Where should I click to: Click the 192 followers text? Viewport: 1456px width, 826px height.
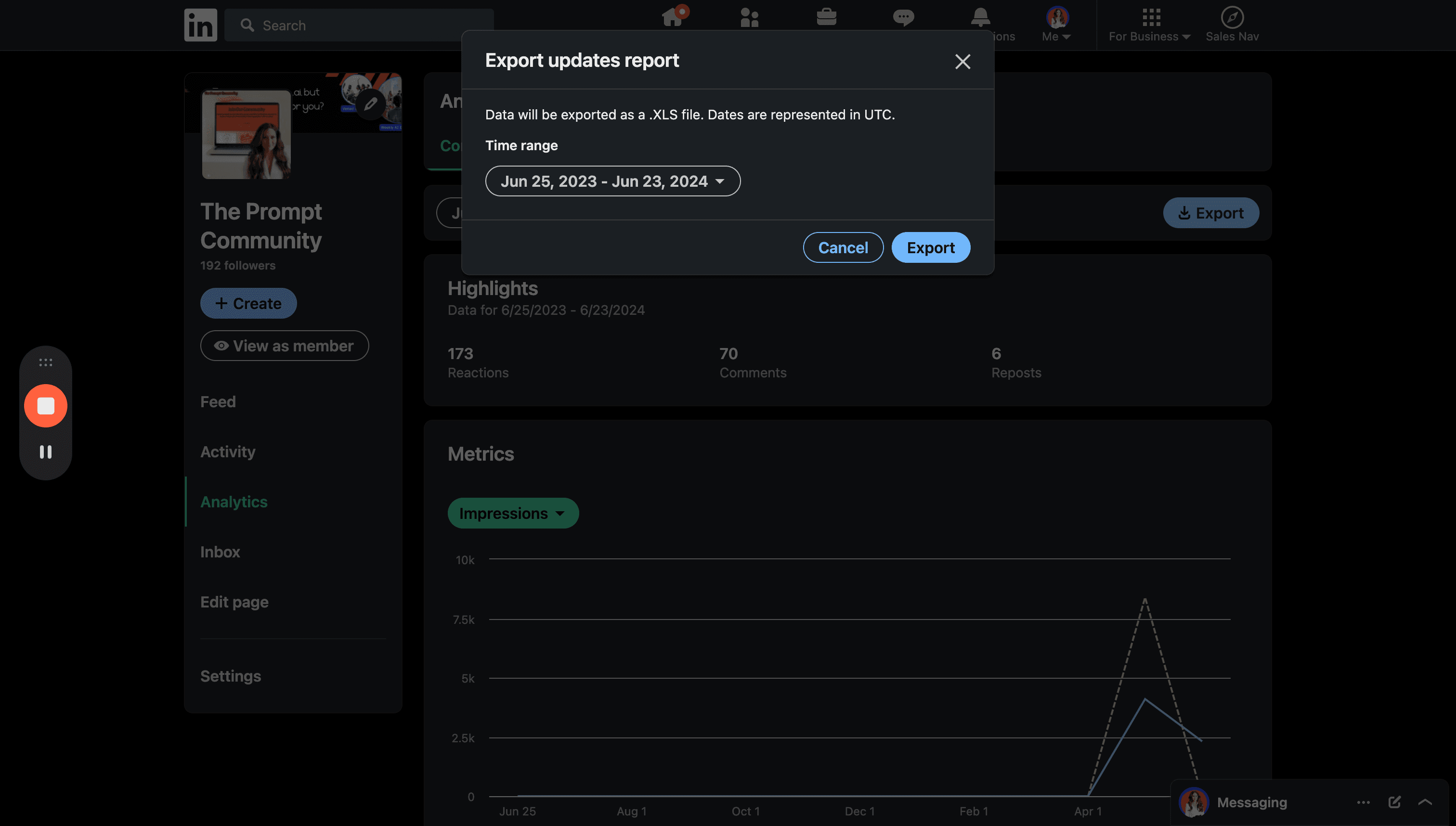(238, 265)
